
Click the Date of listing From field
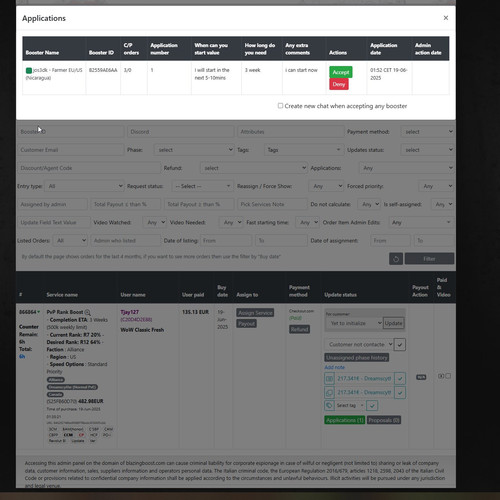click(226, 240)
